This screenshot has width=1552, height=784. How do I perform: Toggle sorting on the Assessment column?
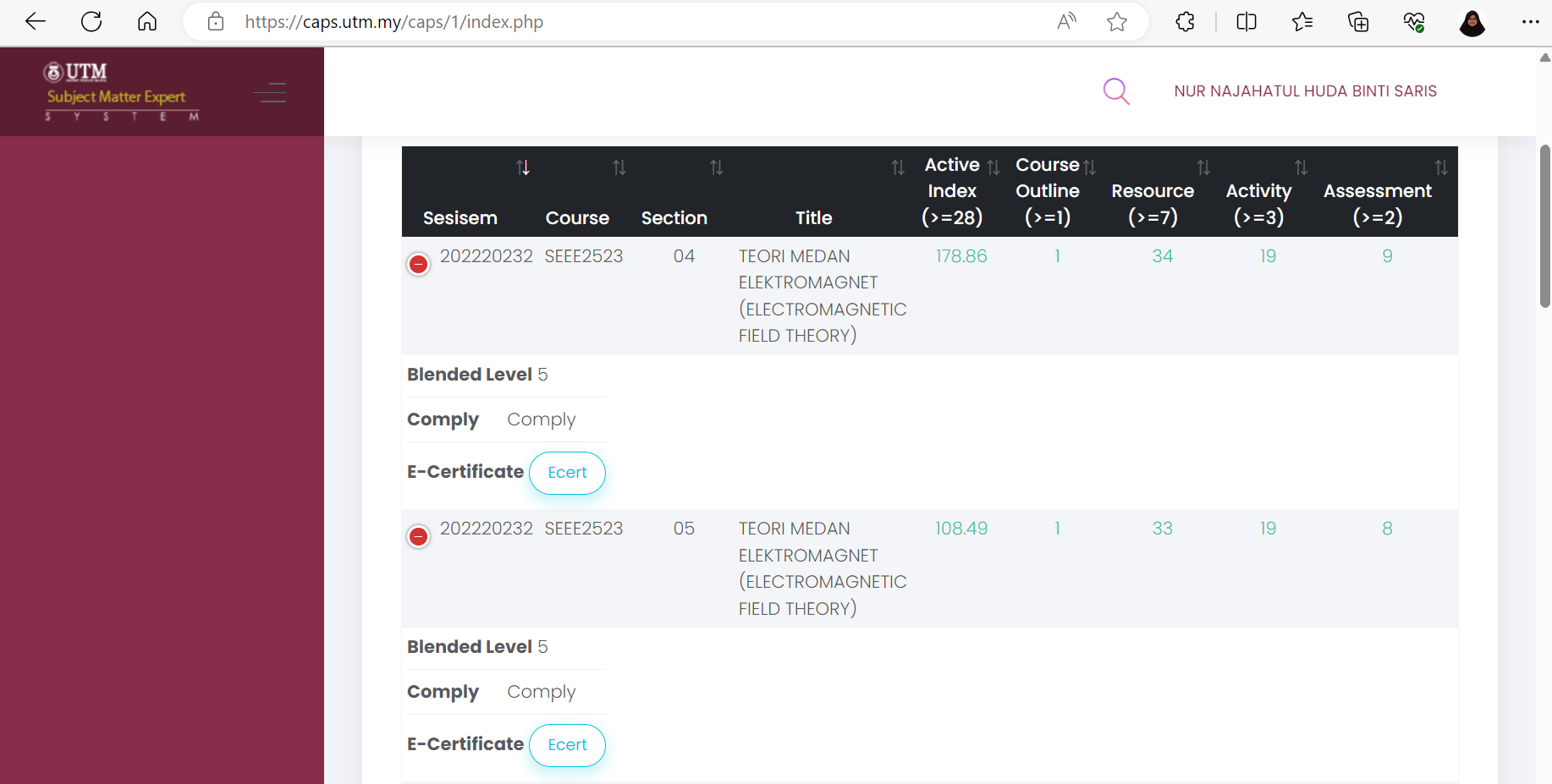tap(1441, 167)
